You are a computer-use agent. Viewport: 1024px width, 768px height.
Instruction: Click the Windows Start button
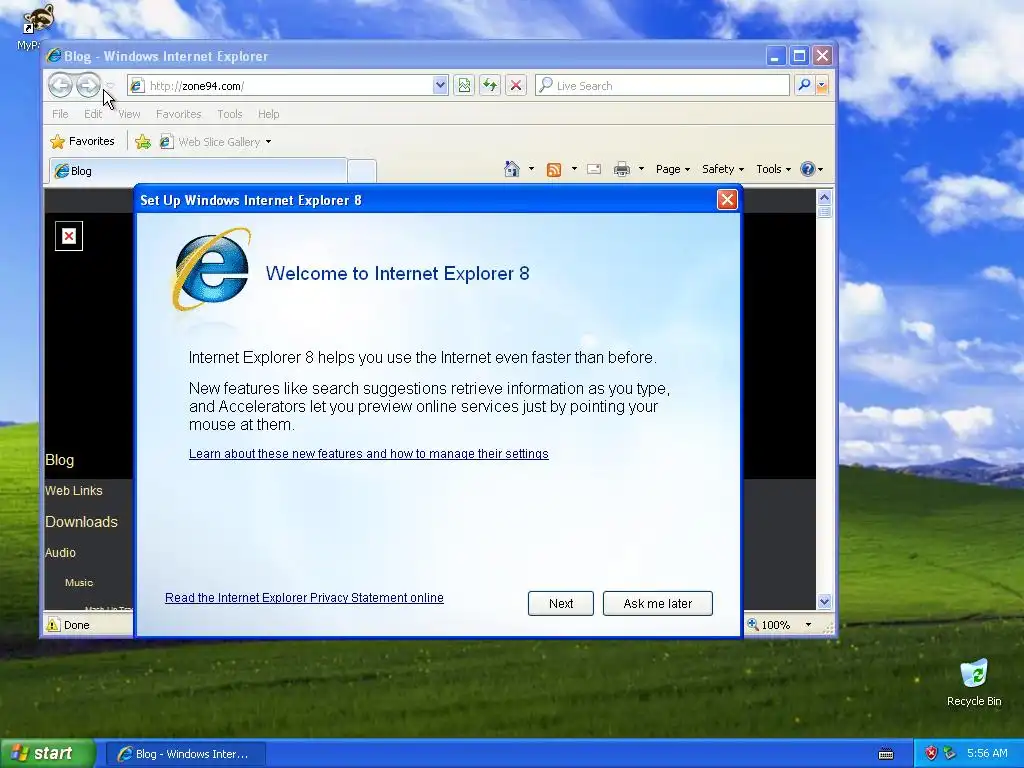(48, 754)
